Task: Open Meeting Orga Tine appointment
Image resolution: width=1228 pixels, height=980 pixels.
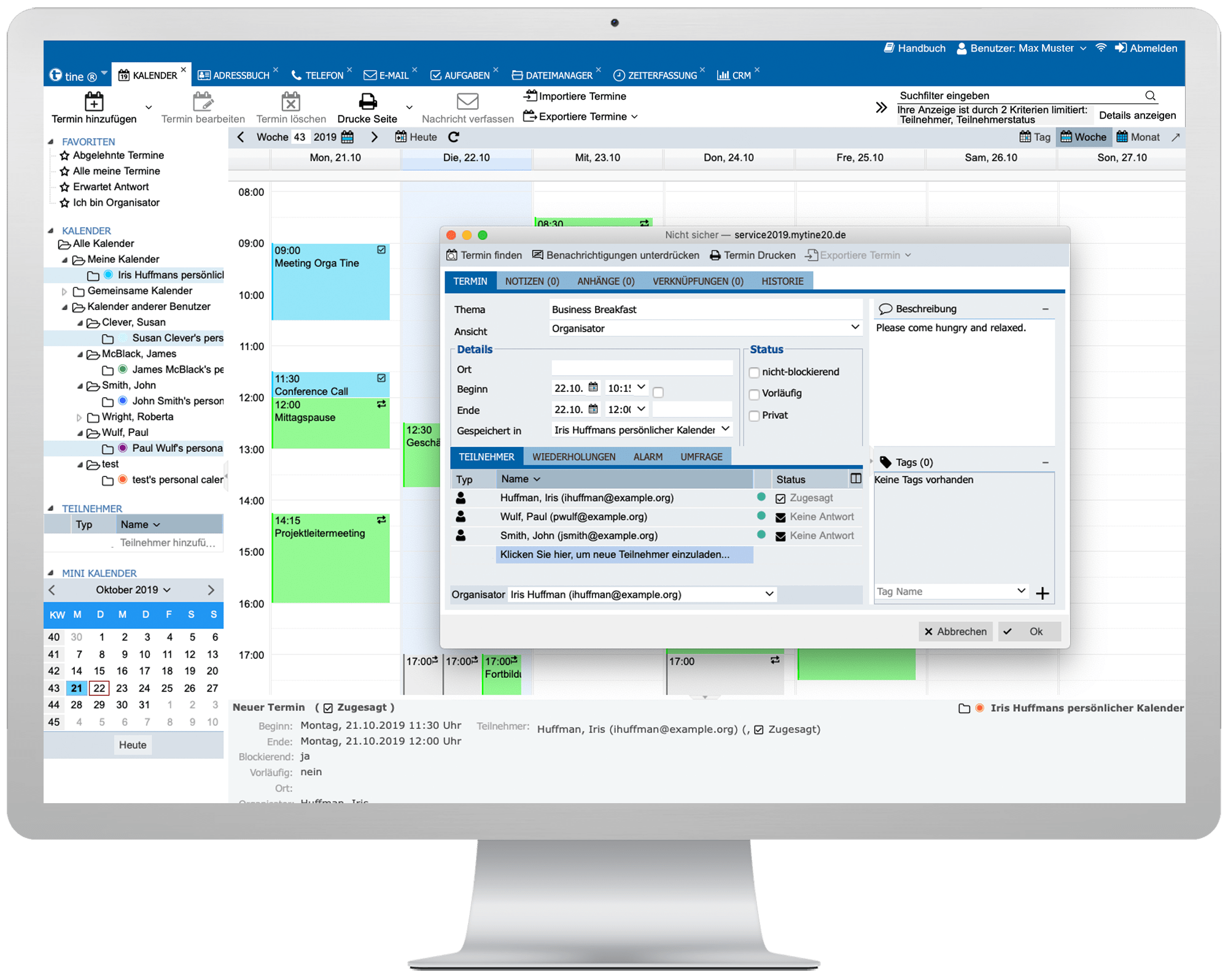Action: point(331,281)
